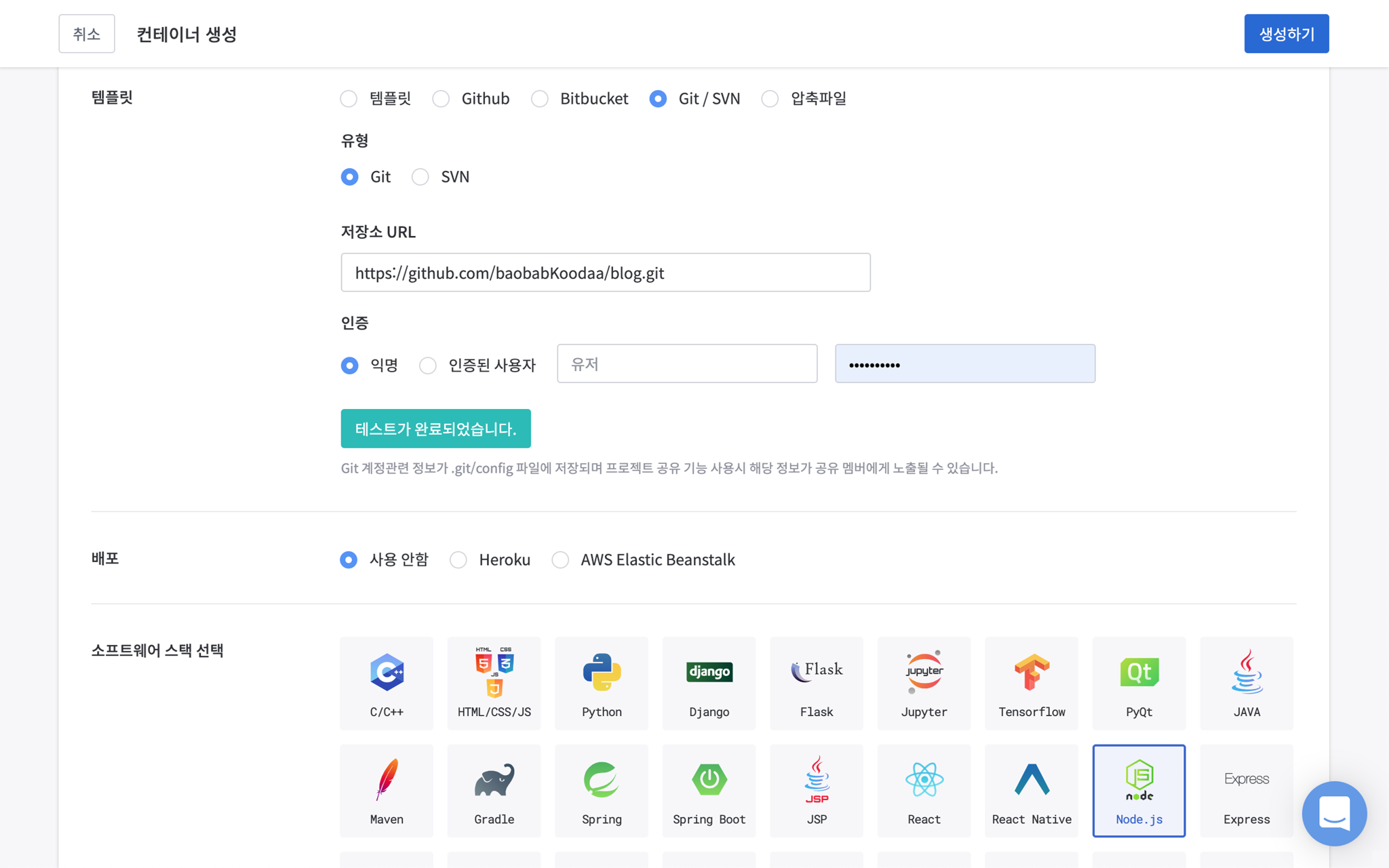Click the 유저 username field
Viewport: 1389px width, 868px height.
[687, 363]
